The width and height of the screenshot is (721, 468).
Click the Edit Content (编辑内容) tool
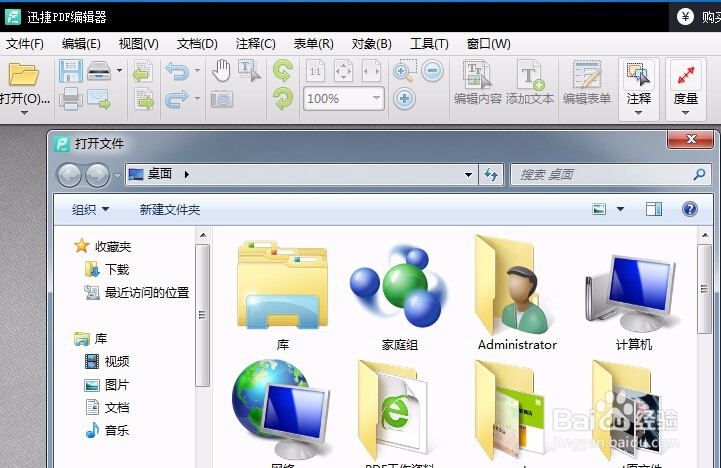pyautogui.click(x=477, y=83)
